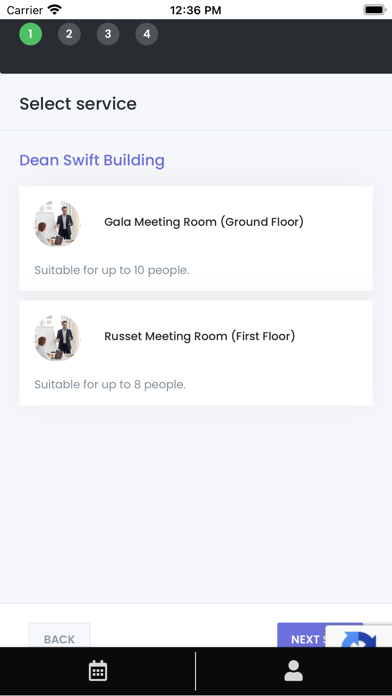This screenshot has width=392, height=696.
Task: Click Gala Meeting Room thumbnail image
Action: (x=58, y=223)
